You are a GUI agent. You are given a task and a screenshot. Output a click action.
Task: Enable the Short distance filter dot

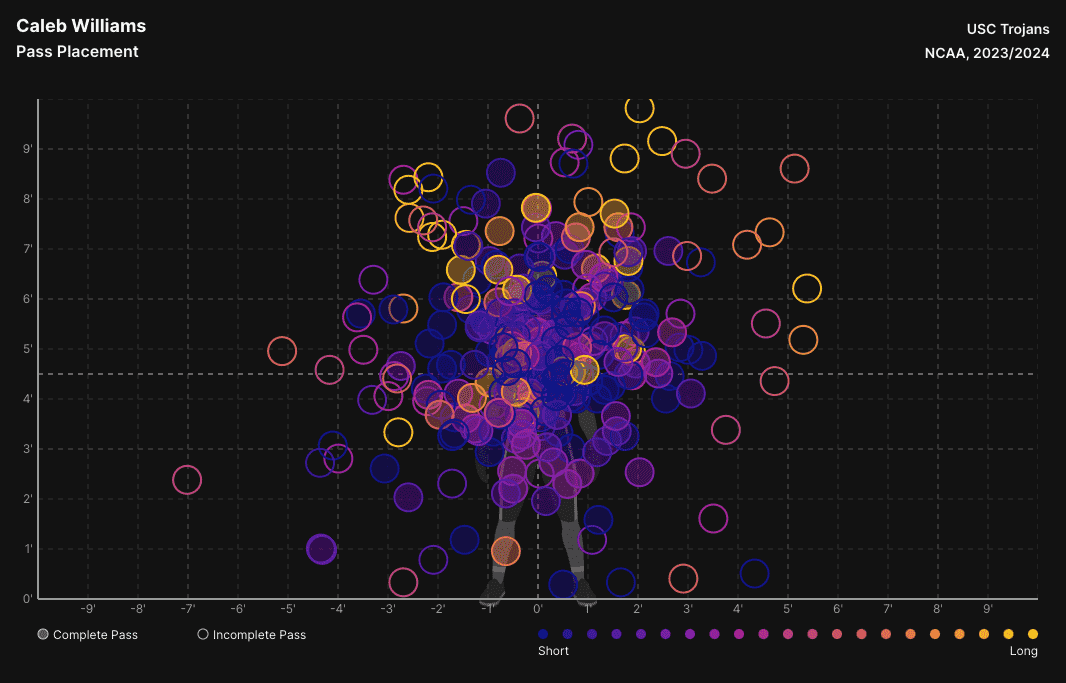click(x=541, y=633)
